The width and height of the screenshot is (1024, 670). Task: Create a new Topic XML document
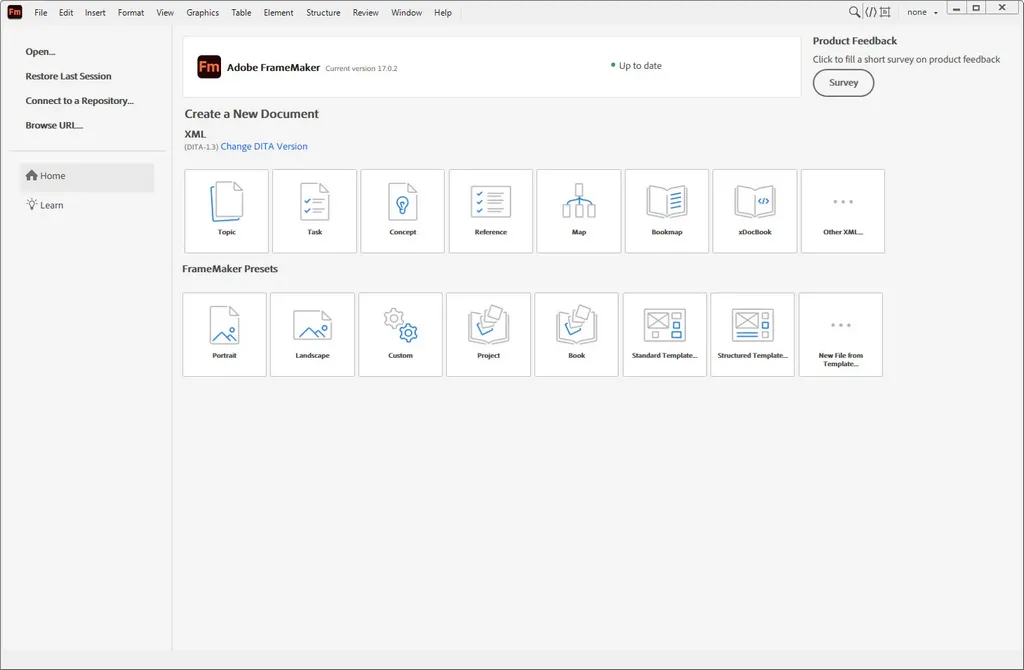point(227,211)
